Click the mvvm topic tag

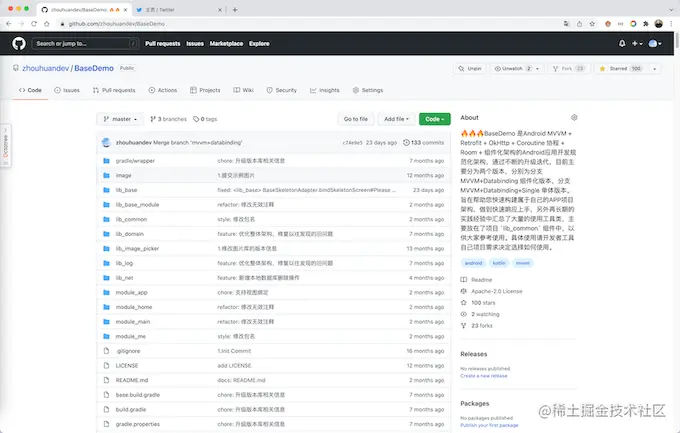coord(523,263)
